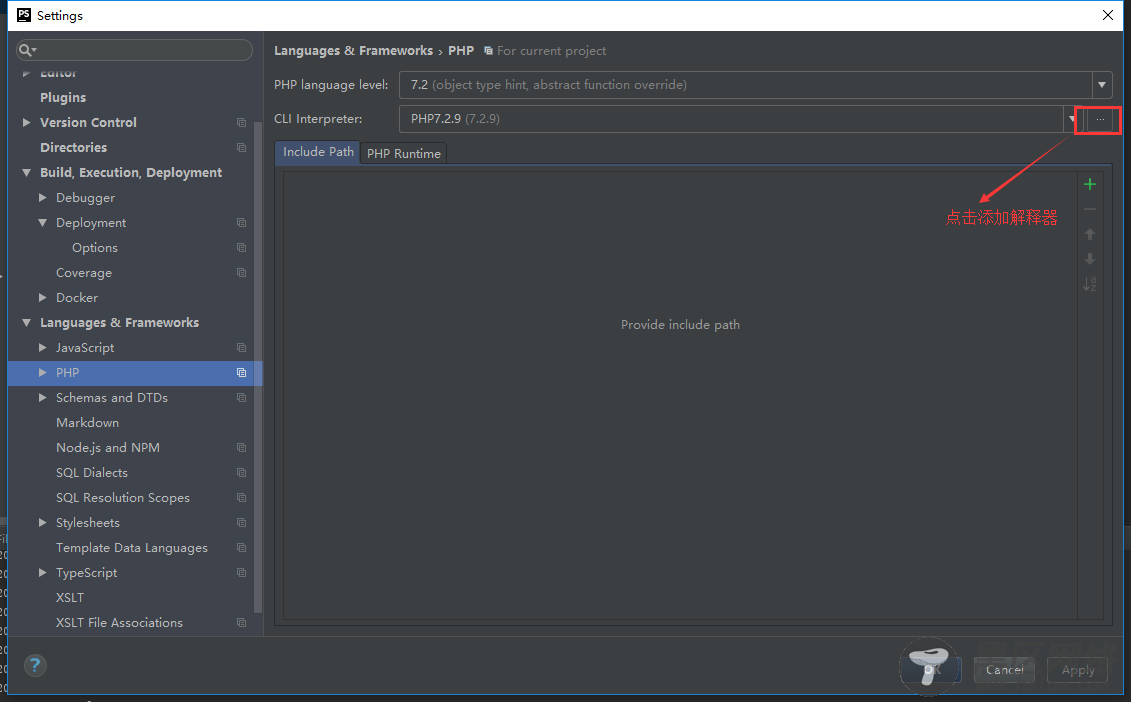Image resolution: width=1131 pixels, height=702 pixels.
Task: Open the PHP language level dropdown
Action: tap(1101, 85)
